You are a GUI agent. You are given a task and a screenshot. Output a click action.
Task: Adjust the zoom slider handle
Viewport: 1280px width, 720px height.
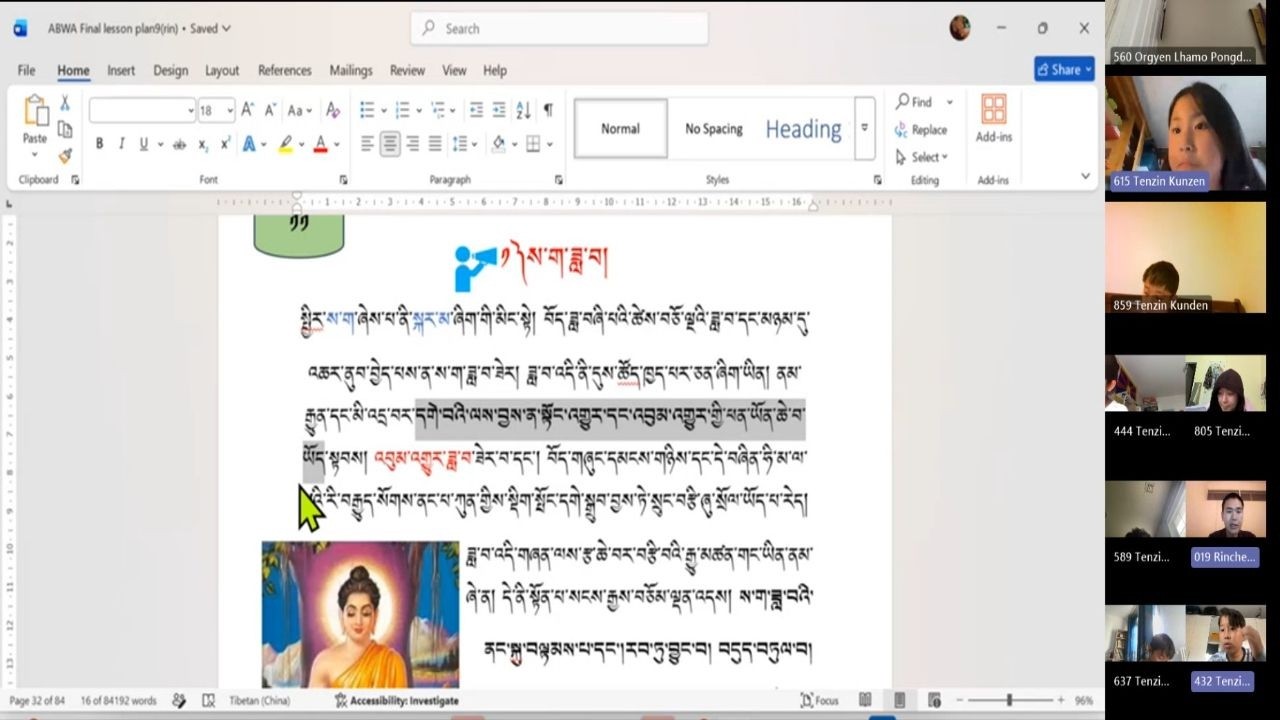coord(1009,701)
